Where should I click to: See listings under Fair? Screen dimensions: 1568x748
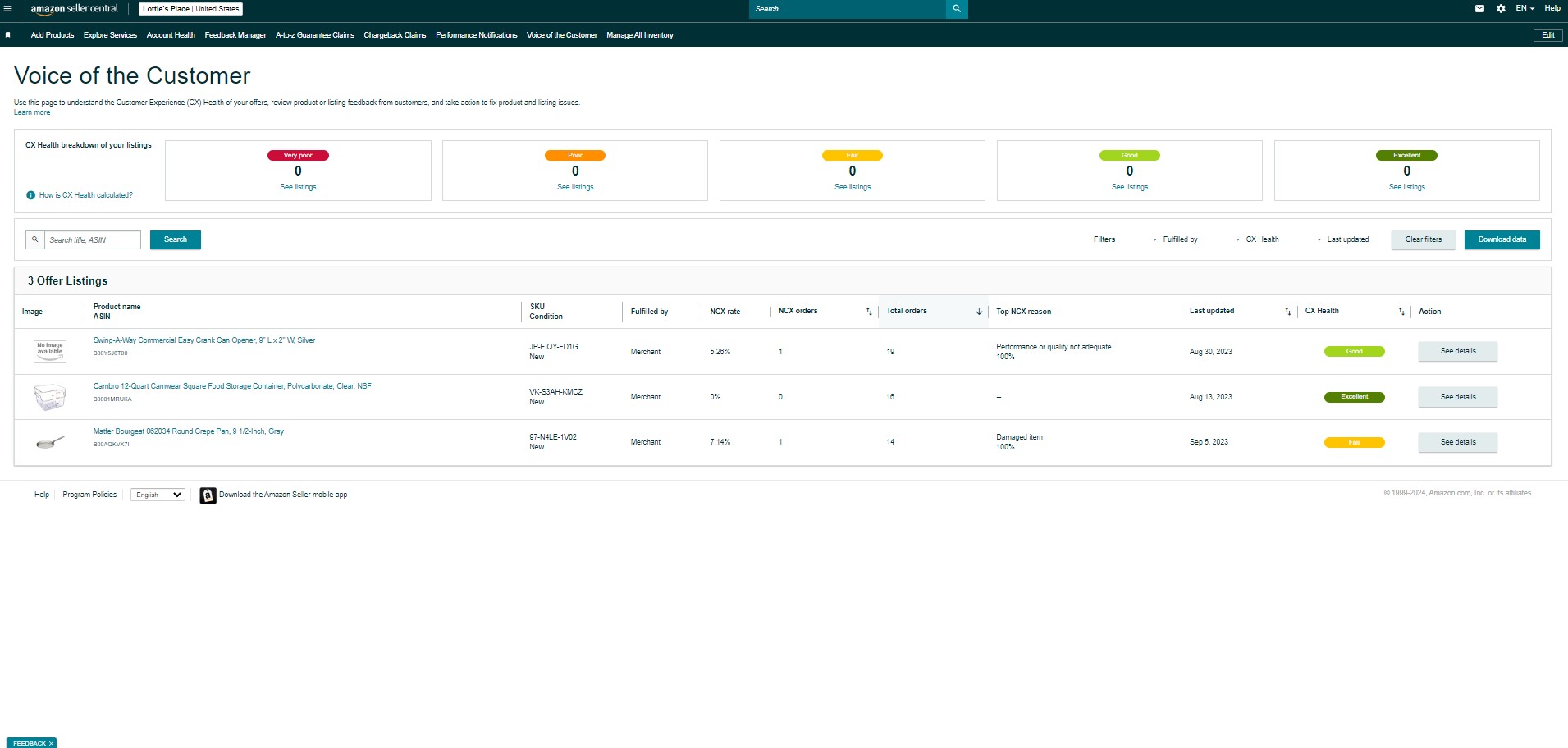point(853,187)
